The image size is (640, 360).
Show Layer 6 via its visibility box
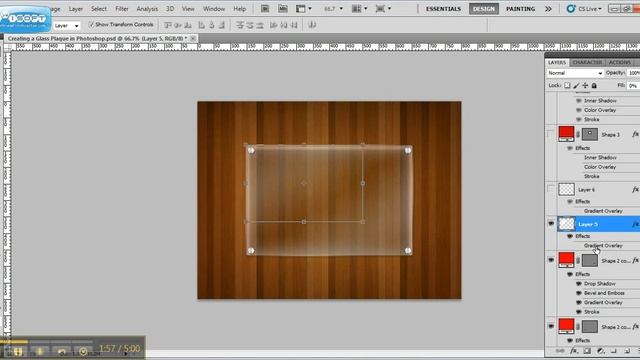(551, 189)
